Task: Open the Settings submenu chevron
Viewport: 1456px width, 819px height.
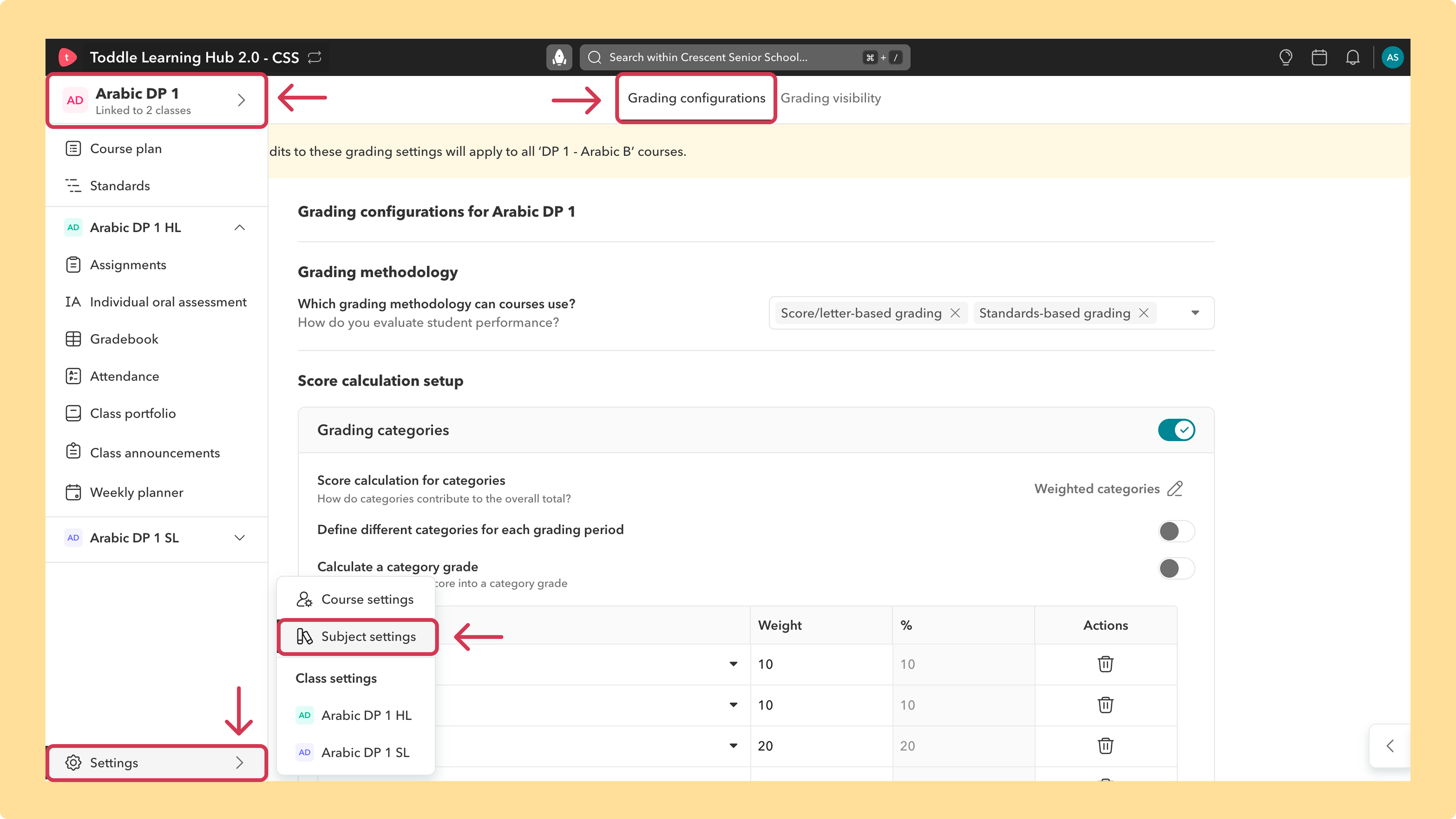Action: tap(240, 762)
